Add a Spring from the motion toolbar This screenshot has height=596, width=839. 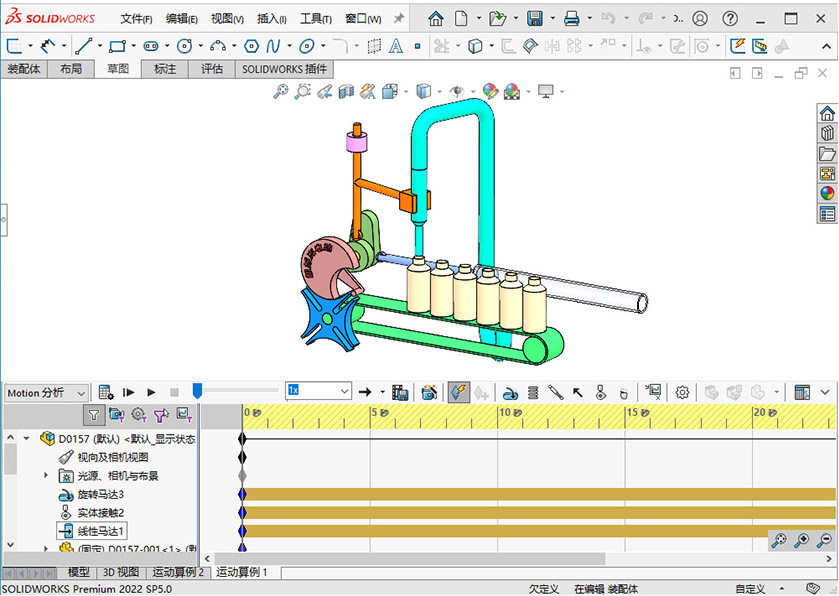click(532, 392)
